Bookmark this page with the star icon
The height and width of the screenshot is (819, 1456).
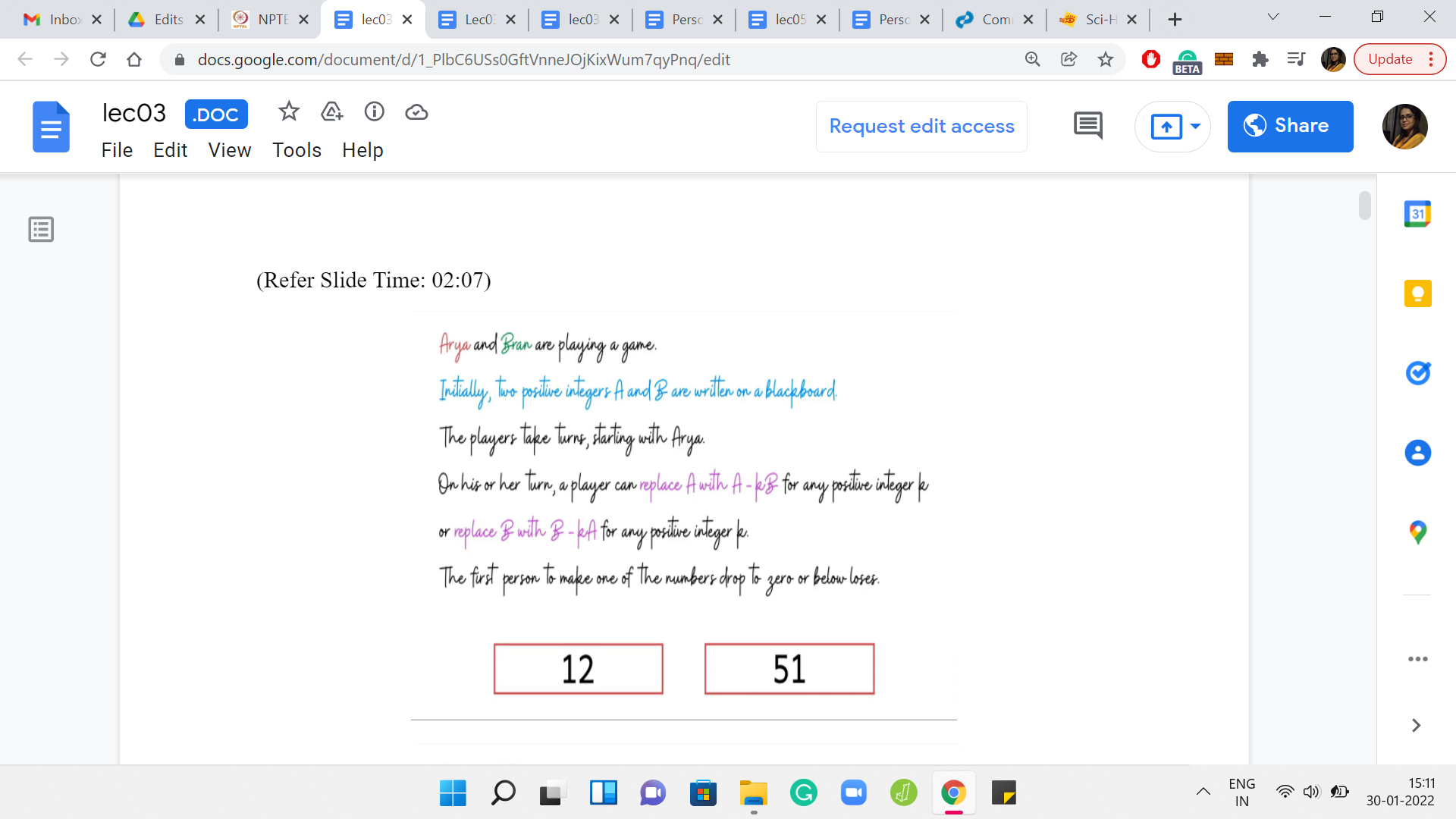[1106, 59]
